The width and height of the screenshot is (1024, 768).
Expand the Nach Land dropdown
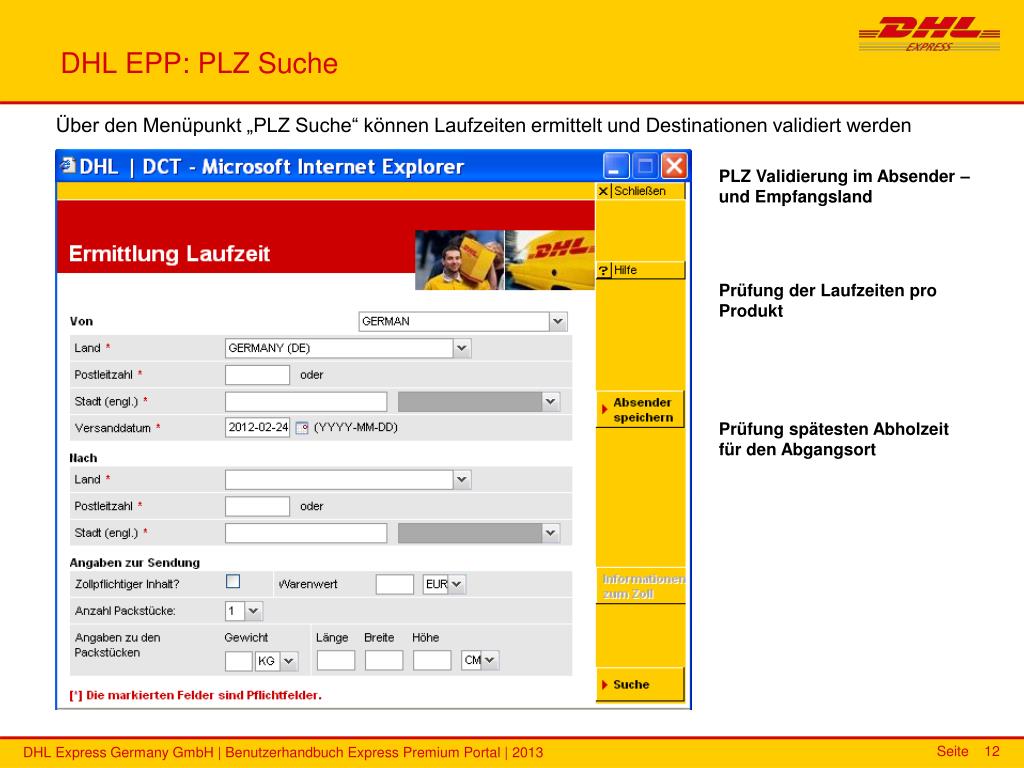tap(462, 480)
